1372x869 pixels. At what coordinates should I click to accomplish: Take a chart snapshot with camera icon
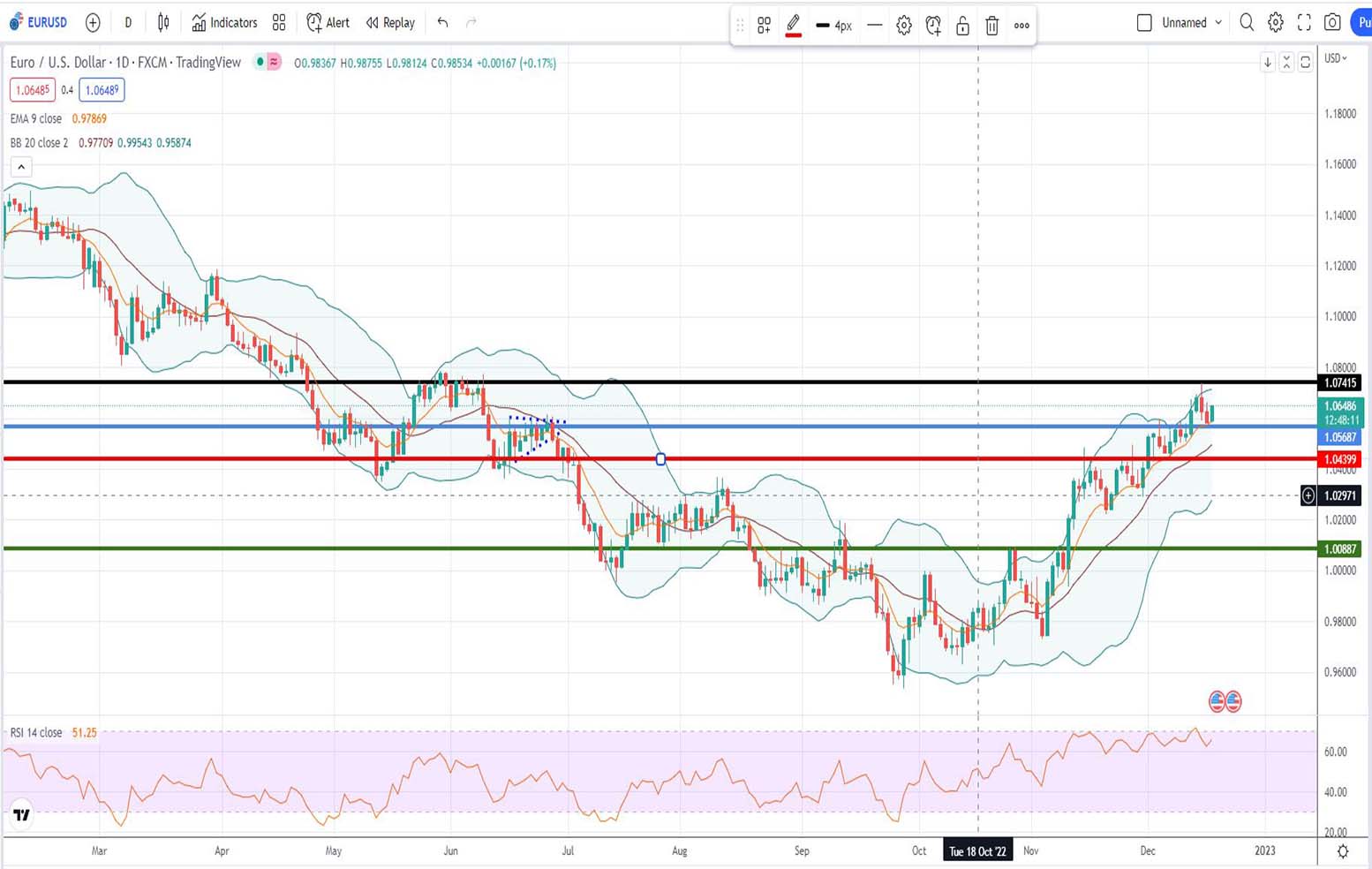[1332, 23]
